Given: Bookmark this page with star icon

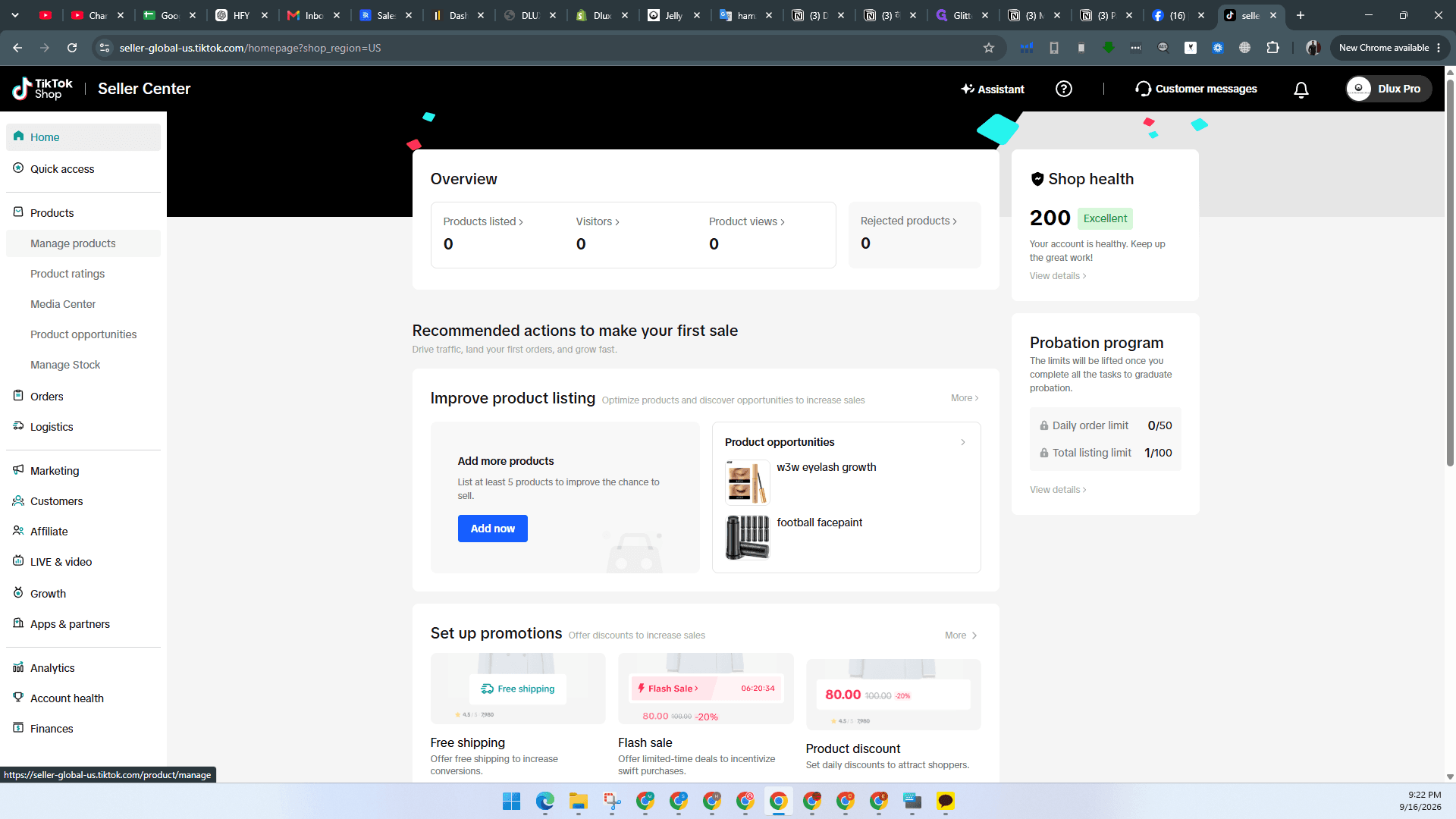Looking at the screenshot, I should pos(989,48).
